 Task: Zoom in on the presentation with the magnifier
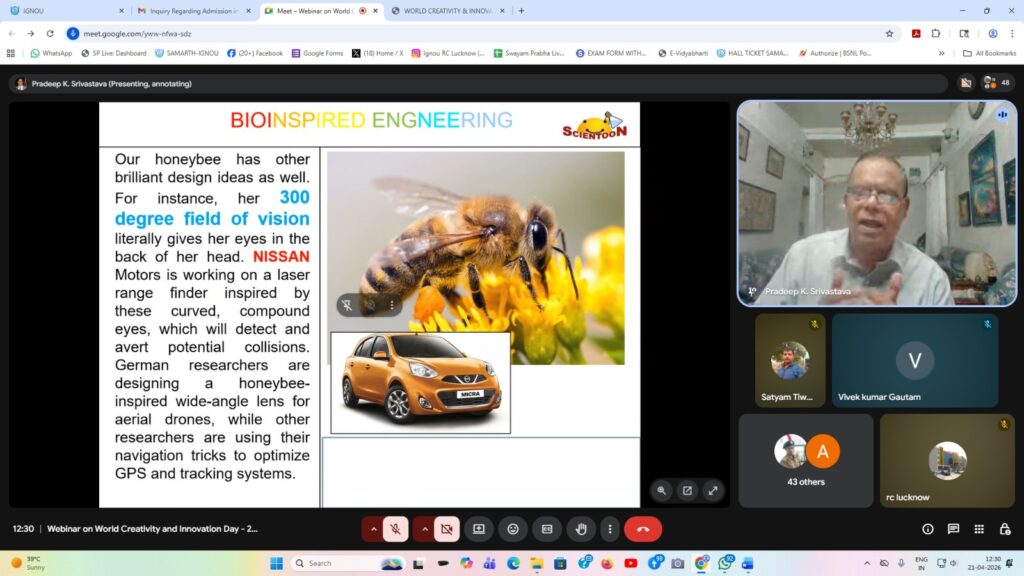[x=662, y=490]
